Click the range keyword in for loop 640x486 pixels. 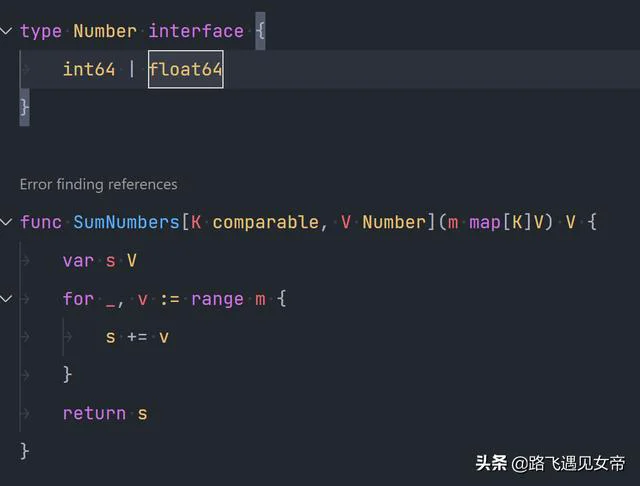pos(217,300)
